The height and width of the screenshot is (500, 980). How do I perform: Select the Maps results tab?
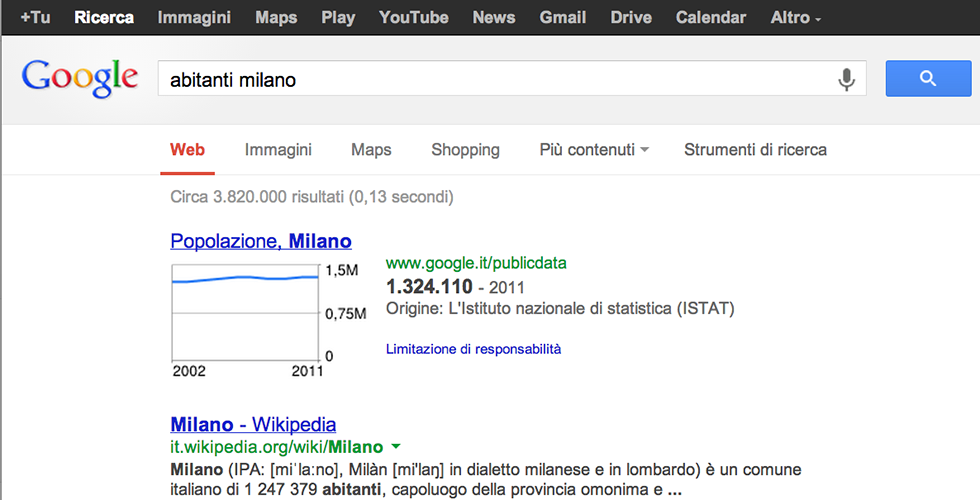(371, 150)
